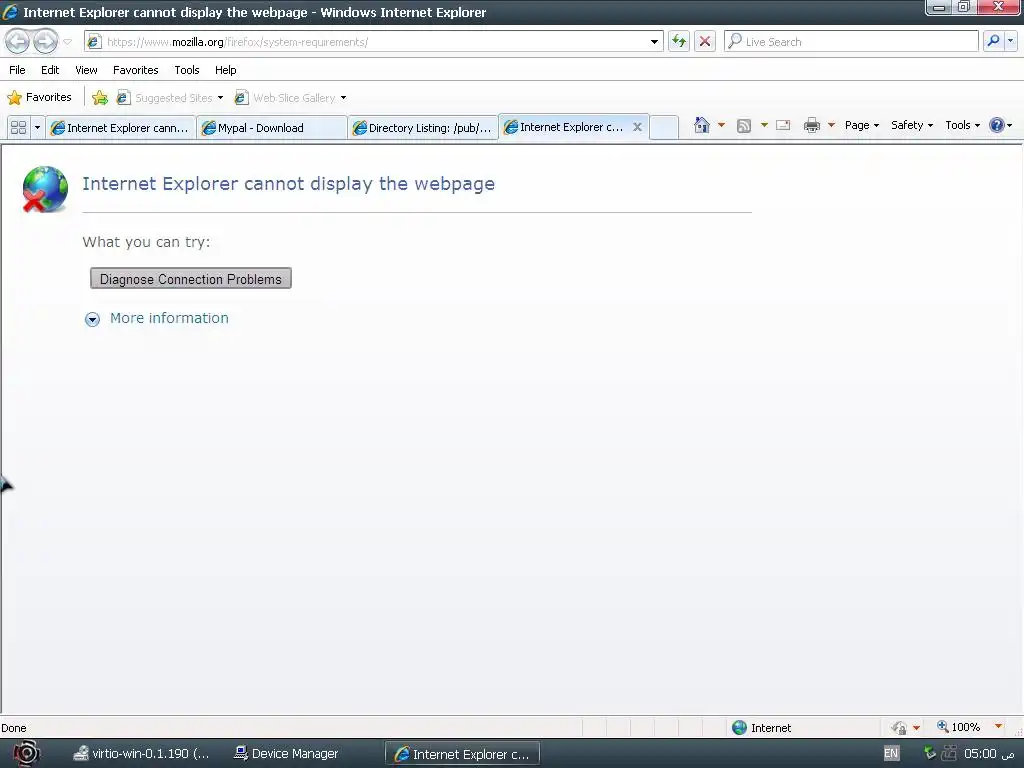The width and height of the screenshot is (1024, 768).
Task: Refresh the page with the green arrows icon
Action: pos(679,42)
